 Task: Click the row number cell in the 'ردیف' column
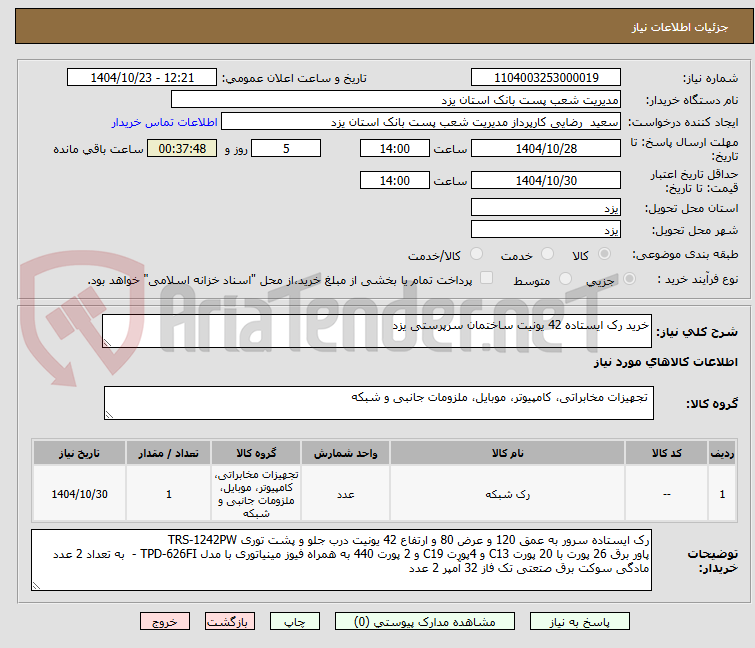722,494
